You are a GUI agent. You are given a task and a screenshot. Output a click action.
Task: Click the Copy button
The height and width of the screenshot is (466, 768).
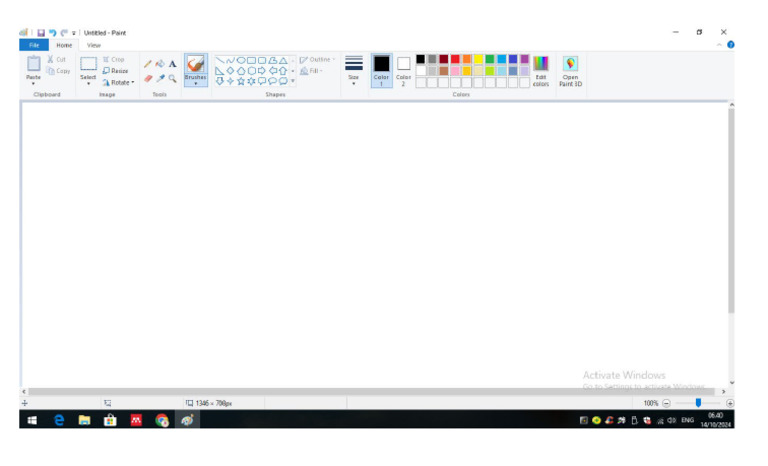point(58,71)
